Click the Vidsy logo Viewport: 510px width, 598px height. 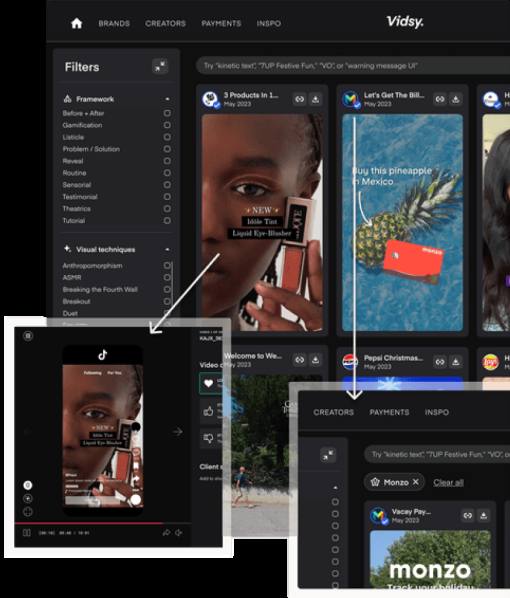(x=405, y=22)
